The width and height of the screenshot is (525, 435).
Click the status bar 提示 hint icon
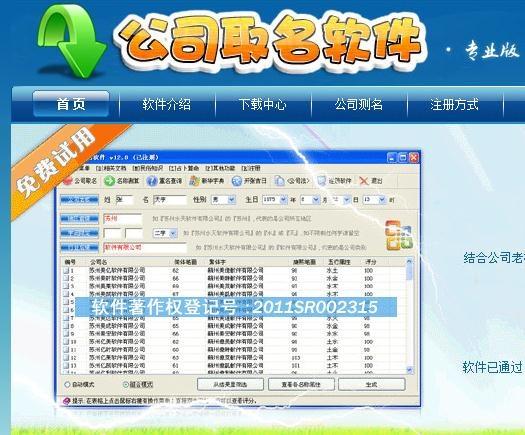pos(67,401)
